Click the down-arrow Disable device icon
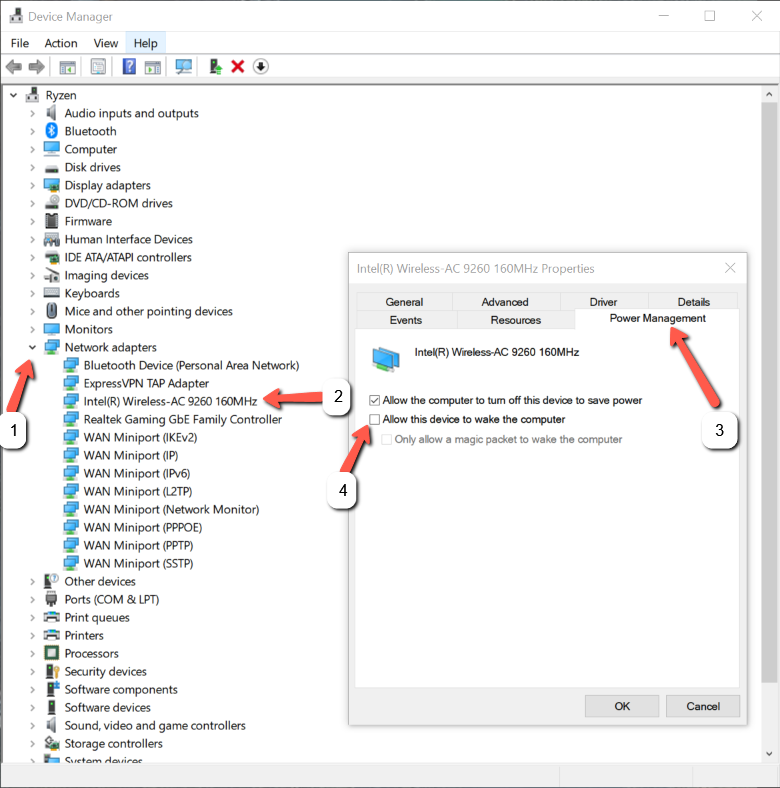The image size is (780, 788). (x=260, y=66)
